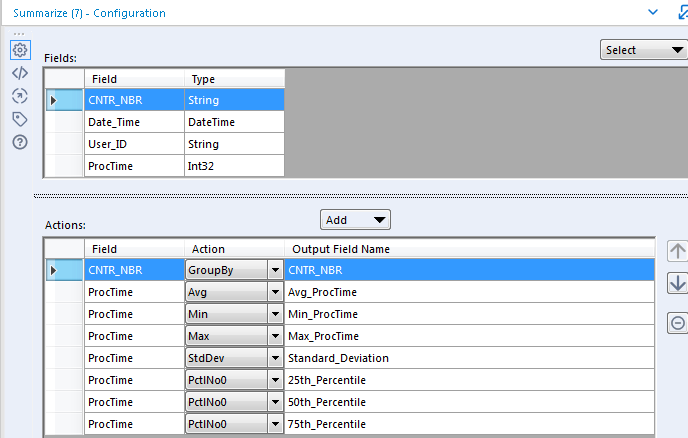Click the three dots grip above sidebar
The width and height of the screenshot is (688, 438).
click(x=19, y=34)
